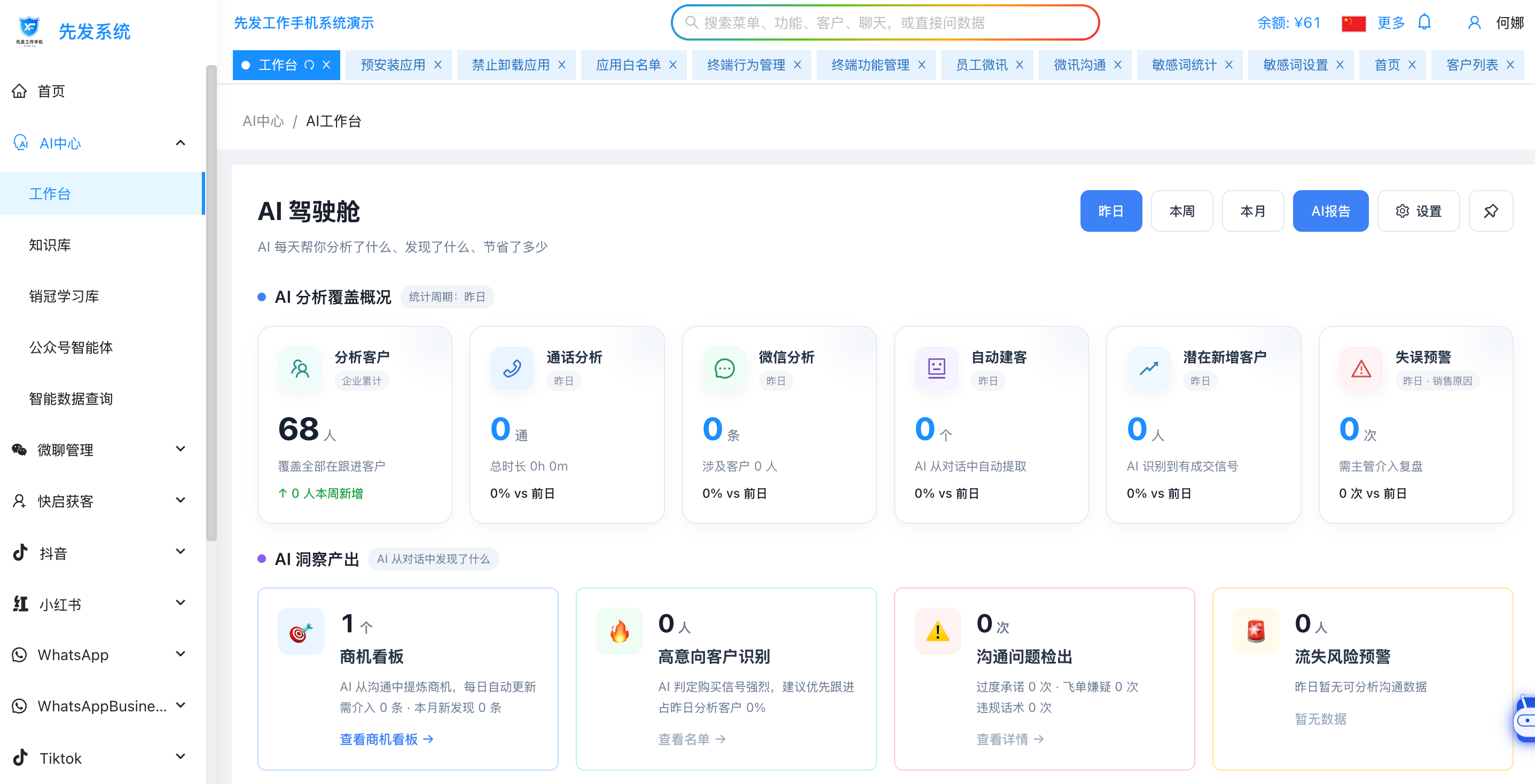
Task: Click the AI报告 button
Action: [x=1330, y=211]
